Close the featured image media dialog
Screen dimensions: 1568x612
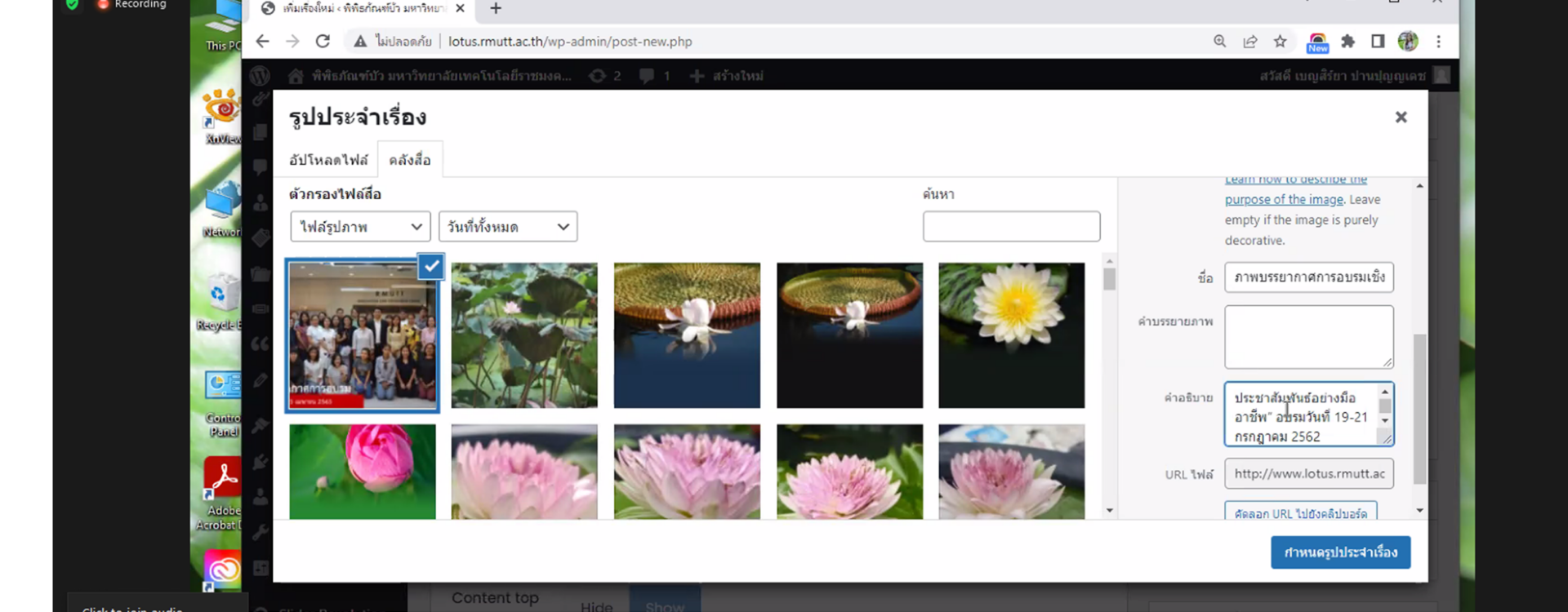pos(1401,118)
